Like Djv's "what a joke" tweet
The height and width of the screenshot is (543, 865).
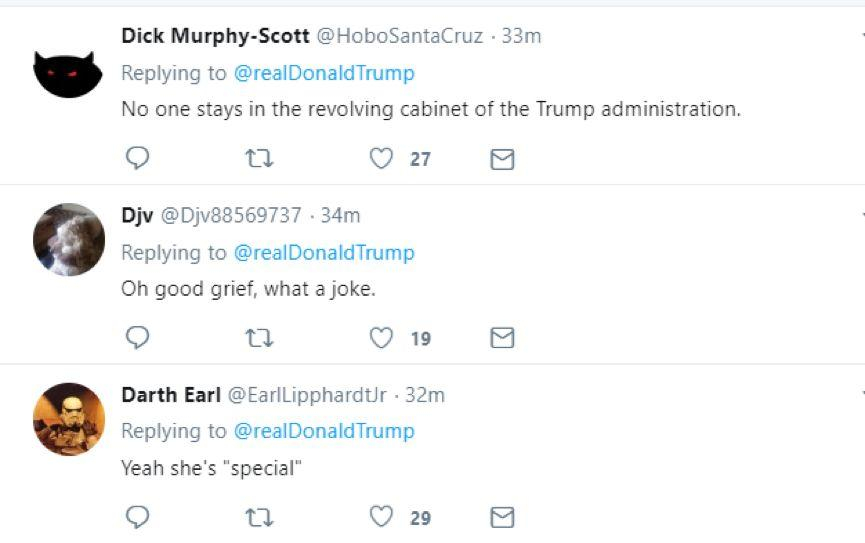tap(382, 338)
